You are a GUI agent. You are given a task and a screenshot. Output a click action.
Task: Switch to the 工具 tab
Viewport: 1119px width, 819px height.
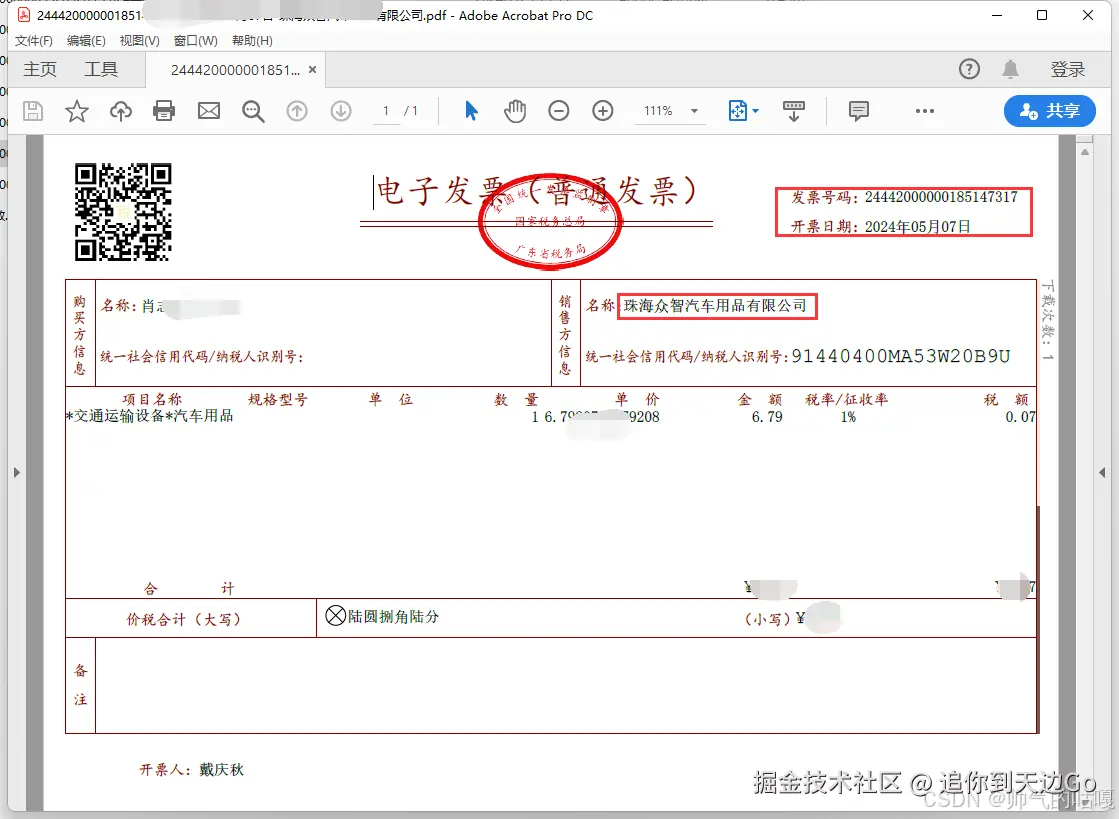[x=101, y=69]
